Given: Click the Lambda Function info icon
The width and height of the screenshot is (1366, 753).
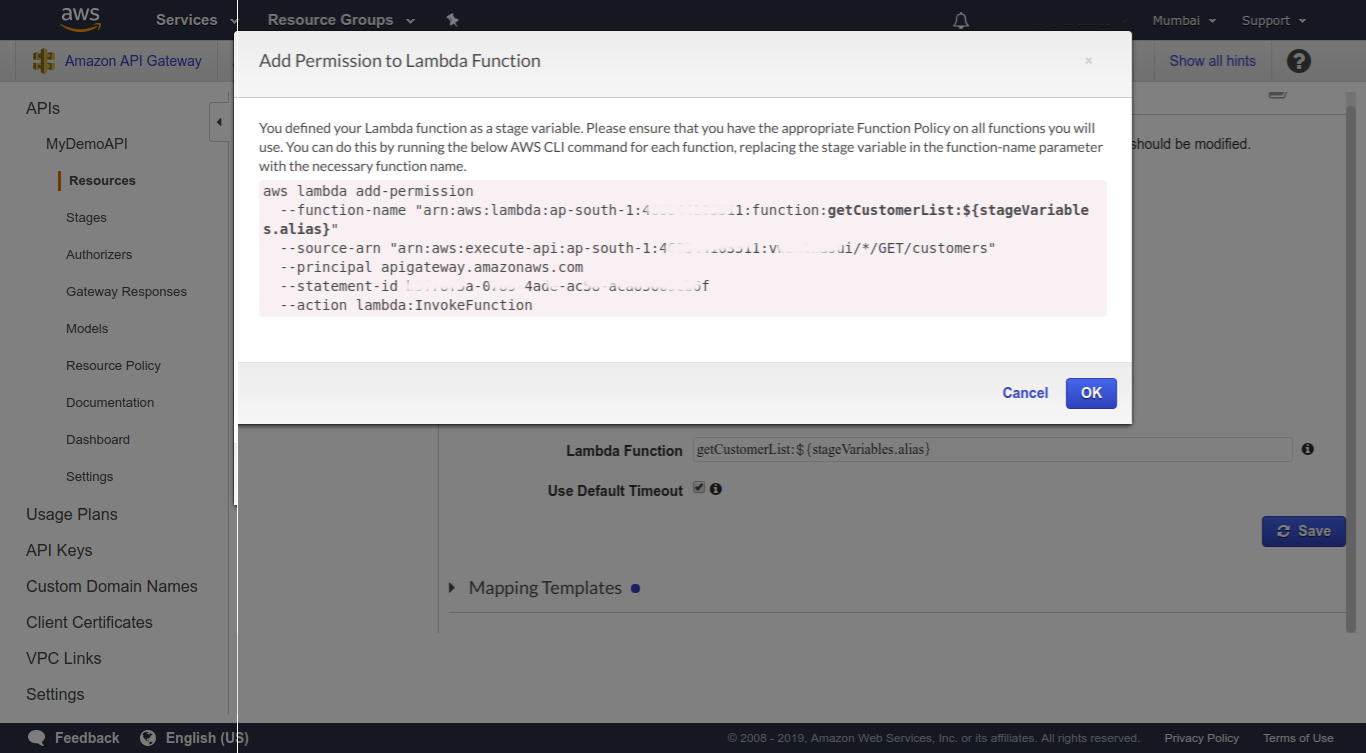Looking at the screenshot, I should click(1308, 450).
